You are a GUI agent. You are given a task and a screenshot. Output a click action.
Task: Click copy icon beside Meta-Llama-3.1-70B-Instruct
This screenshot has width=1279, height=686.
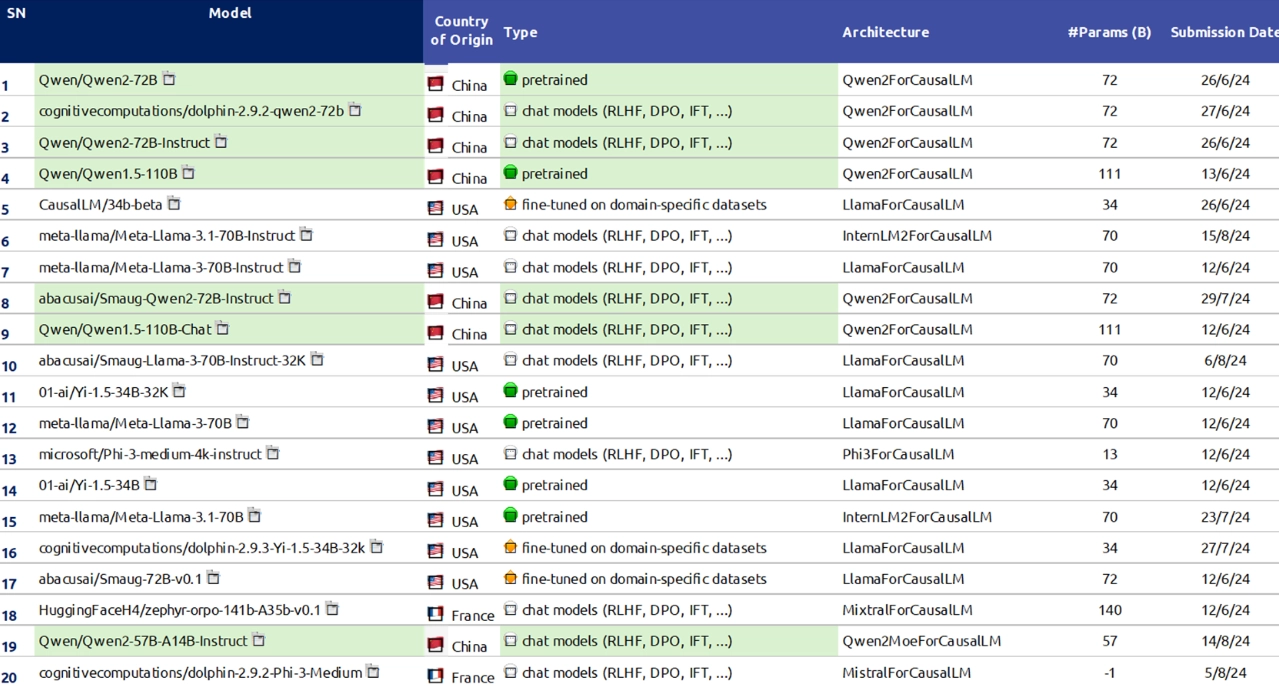click(306, 235)
